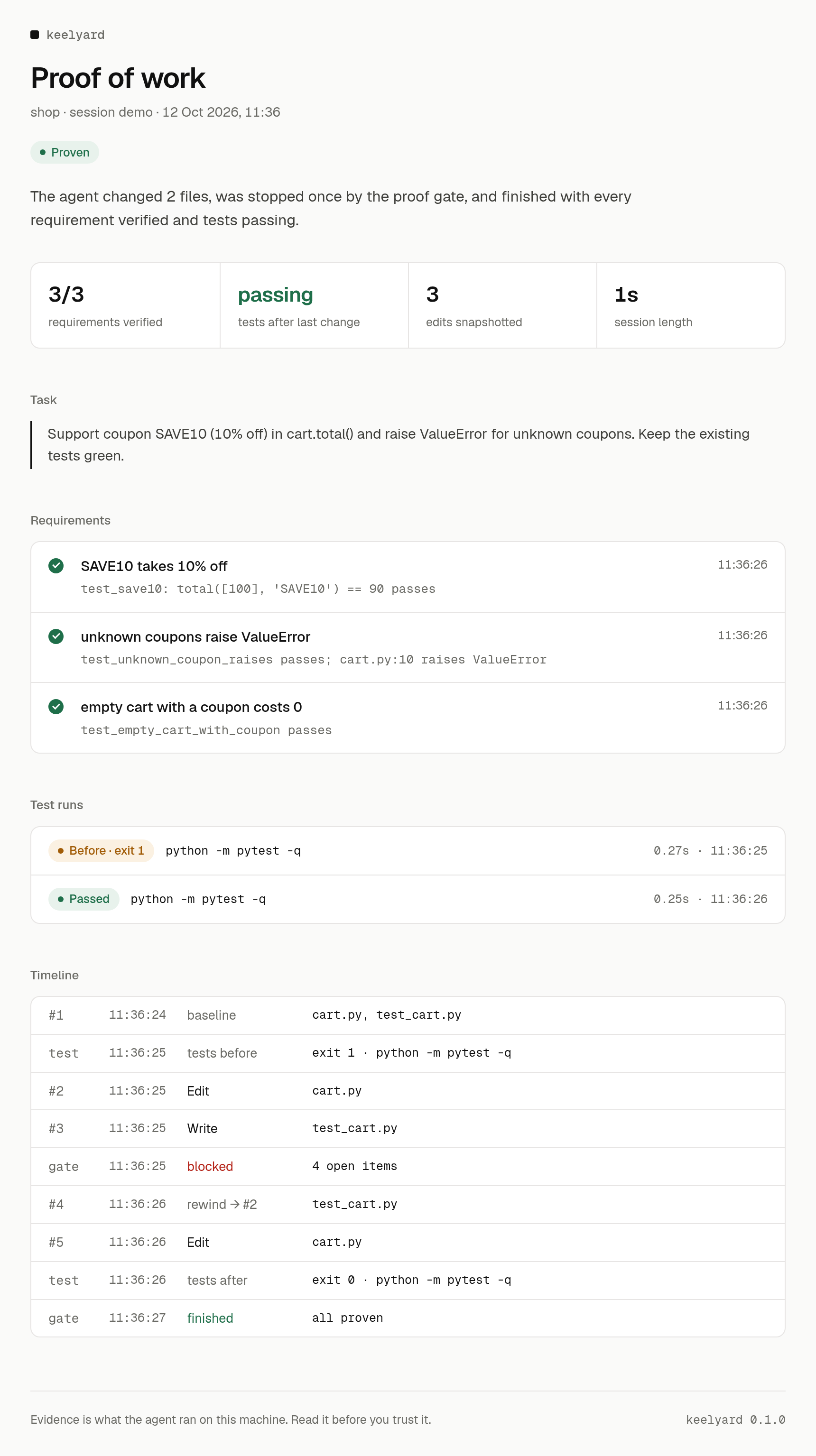Click the passing tests stat value
This screenshot has height=1456, width=816.
point(275,295)
